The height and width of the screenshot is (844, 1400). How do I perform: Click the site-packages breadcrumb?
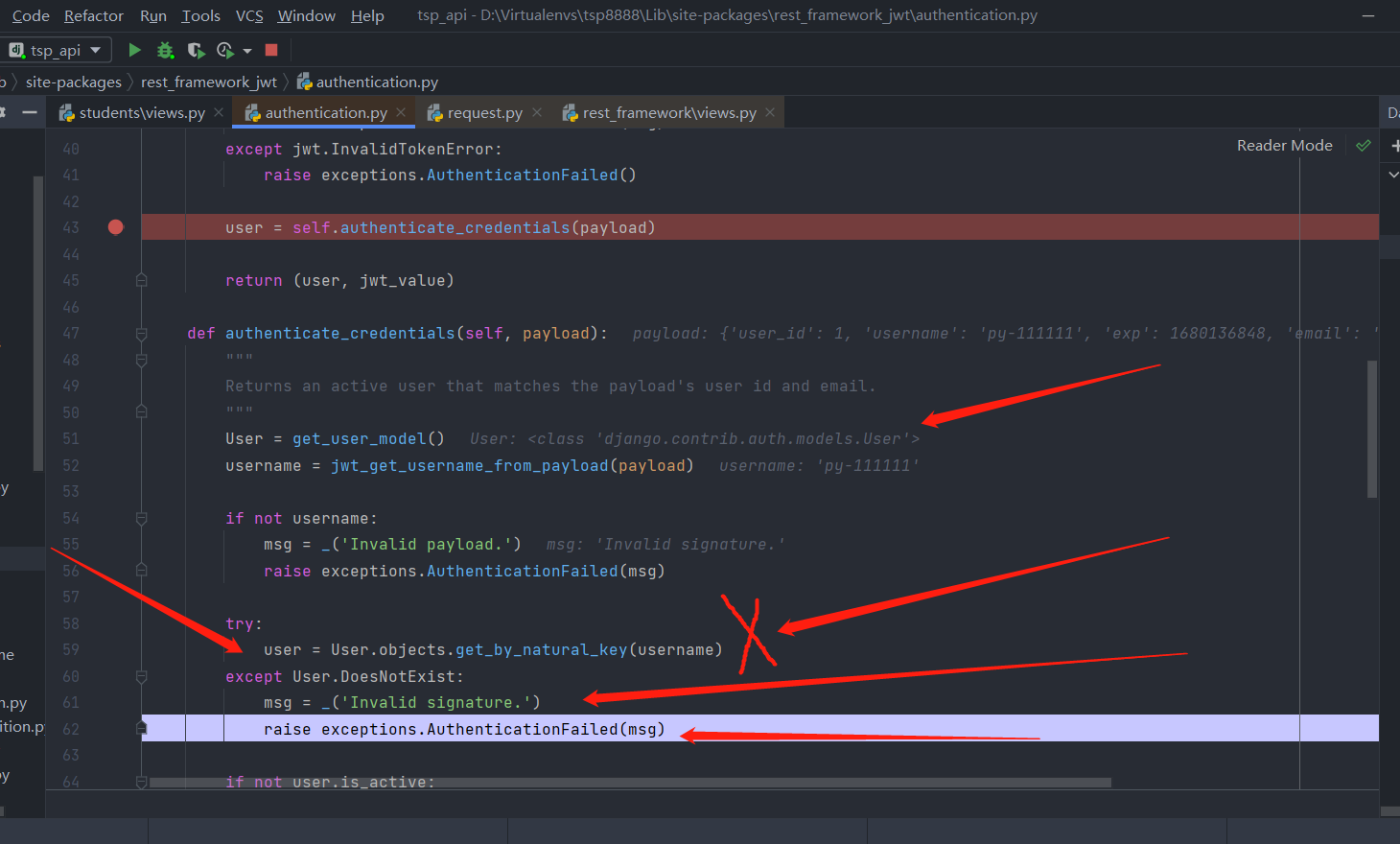coord(74,82)
